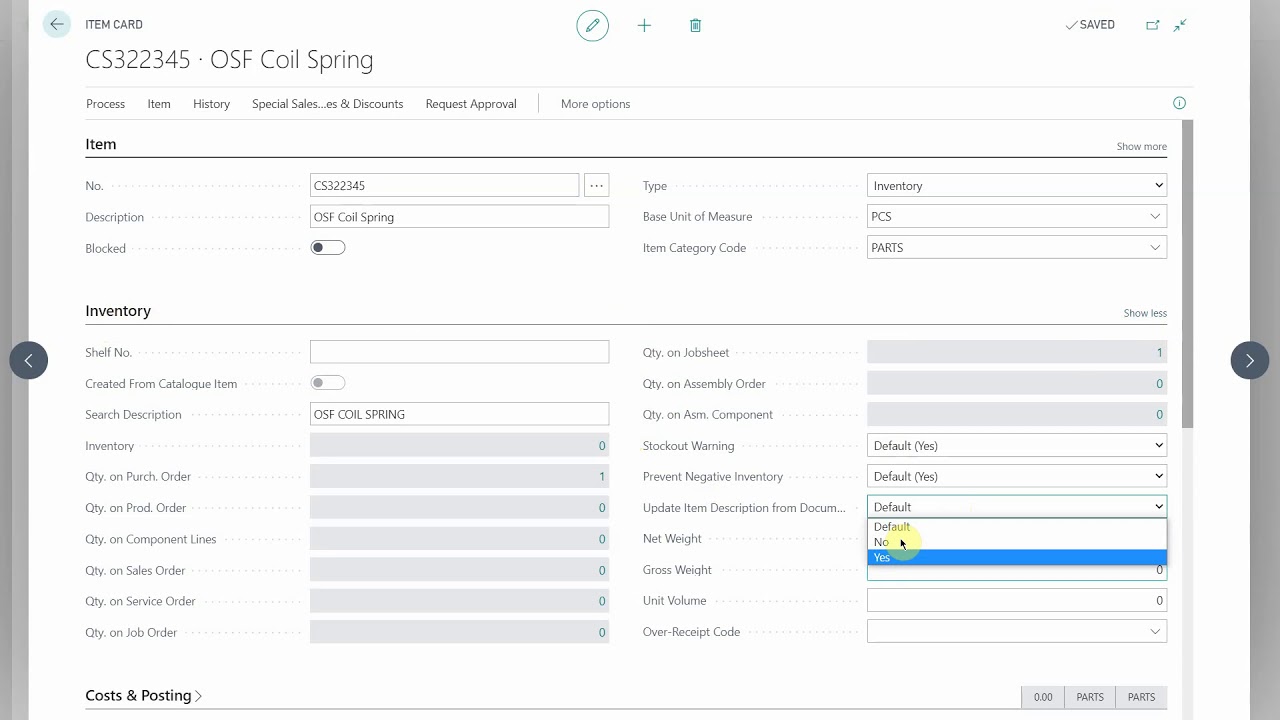Open the Item menu

pyautogui.click(x=159, y=104)
